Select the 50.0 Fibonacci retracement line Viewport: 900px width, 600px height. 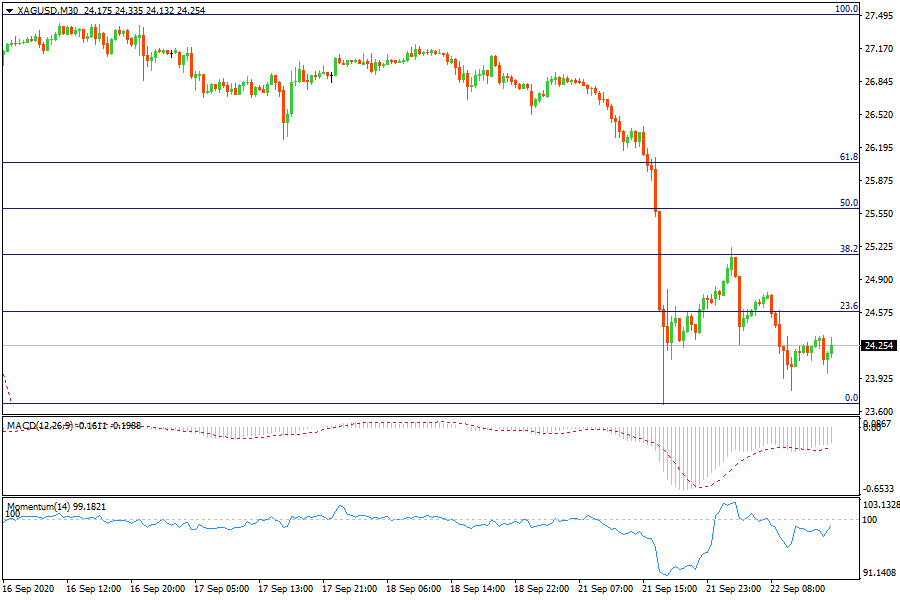tap(400, 208)
